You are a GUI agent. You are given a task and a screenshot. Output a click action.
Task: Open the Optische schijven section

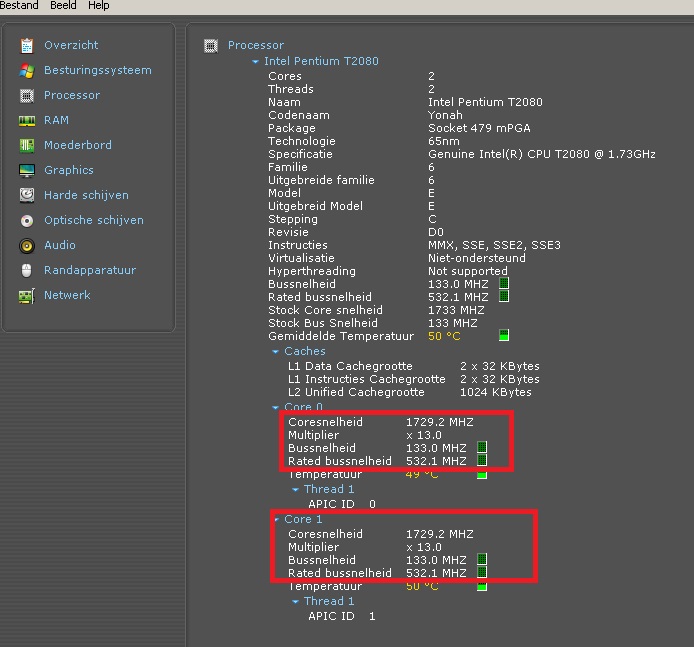94,220
